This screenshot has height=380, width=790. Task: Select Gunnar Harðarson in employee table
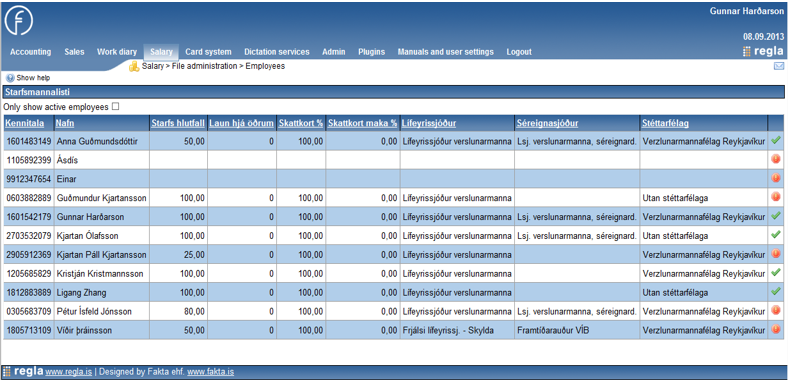tap(90, 217)
